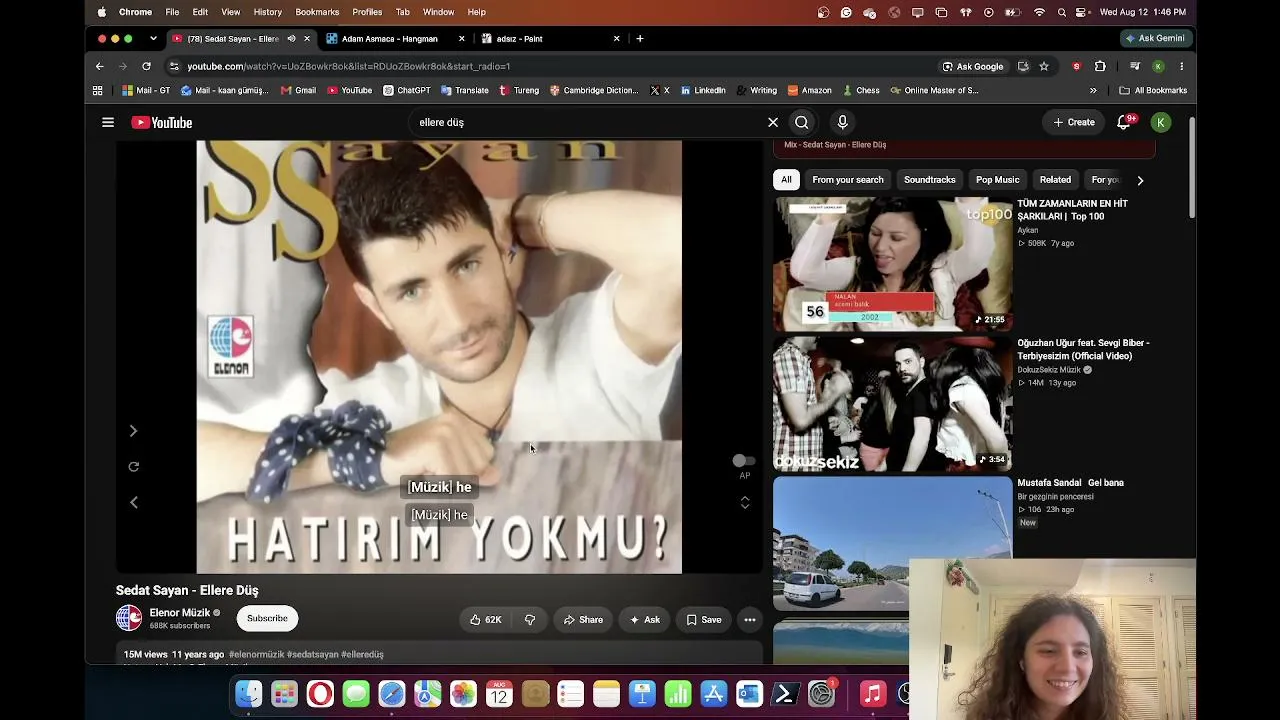The width and height of the screenshot is (1280, 720).
Task: Select the Related filter chip
Action: pyautogui.click(x=1055, y=180)
